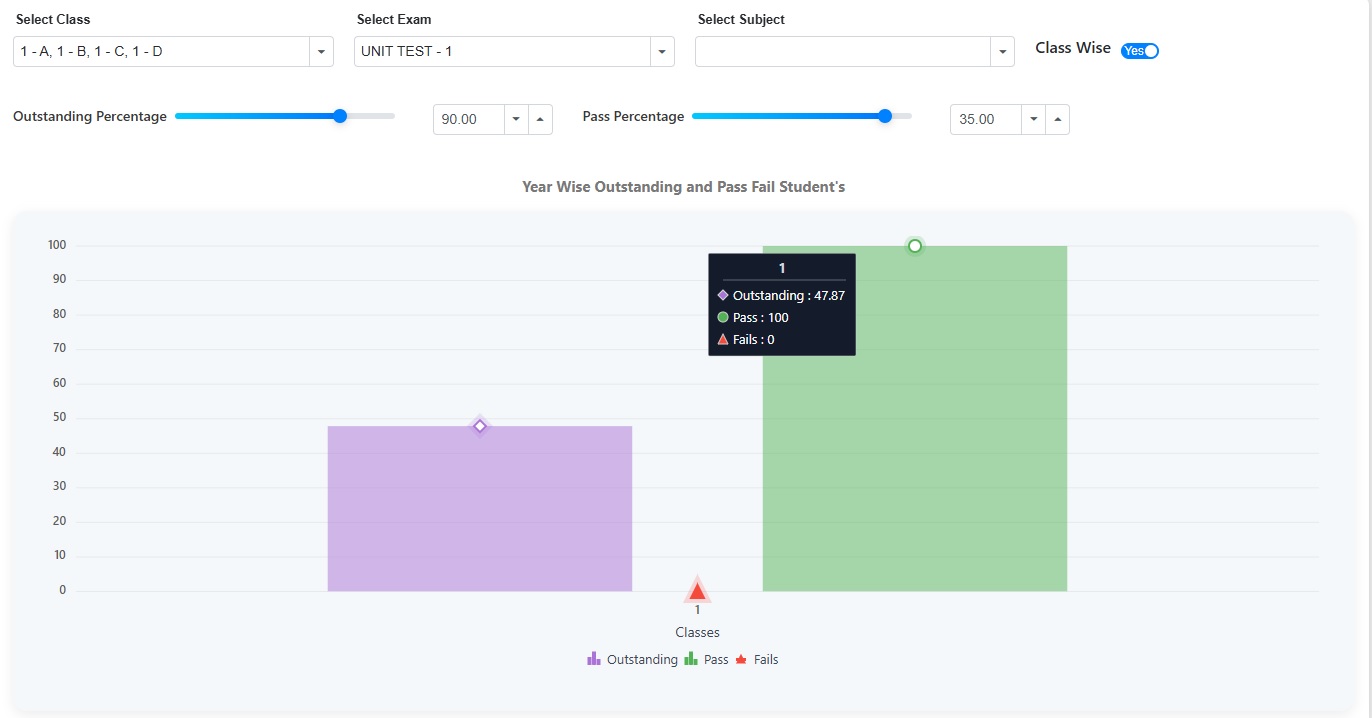Decrease Outstanding Percentage with down arrow
Image resolution: width=1372 pixels, height=718 pixels.
click(516, 119)
